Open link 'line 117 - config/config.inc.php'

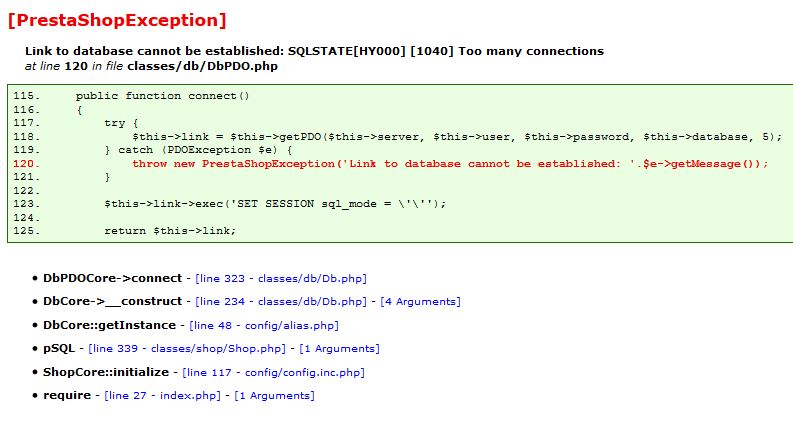(x=274, y=372)
